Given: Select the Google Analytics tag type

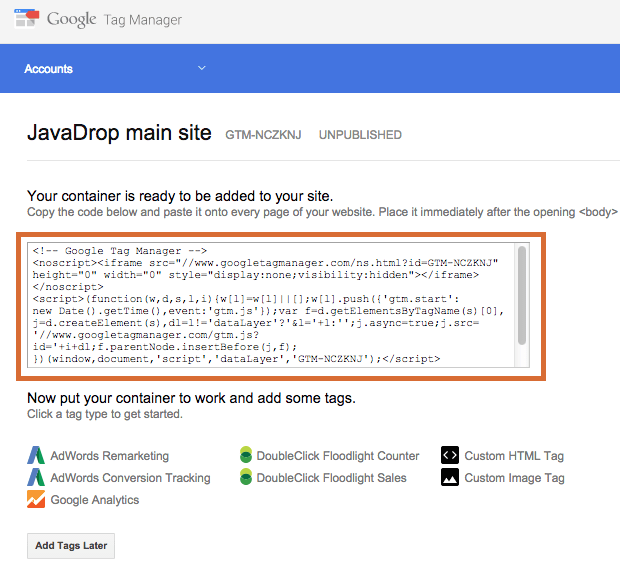Looking at the screenshot, I should pos(95,500).
